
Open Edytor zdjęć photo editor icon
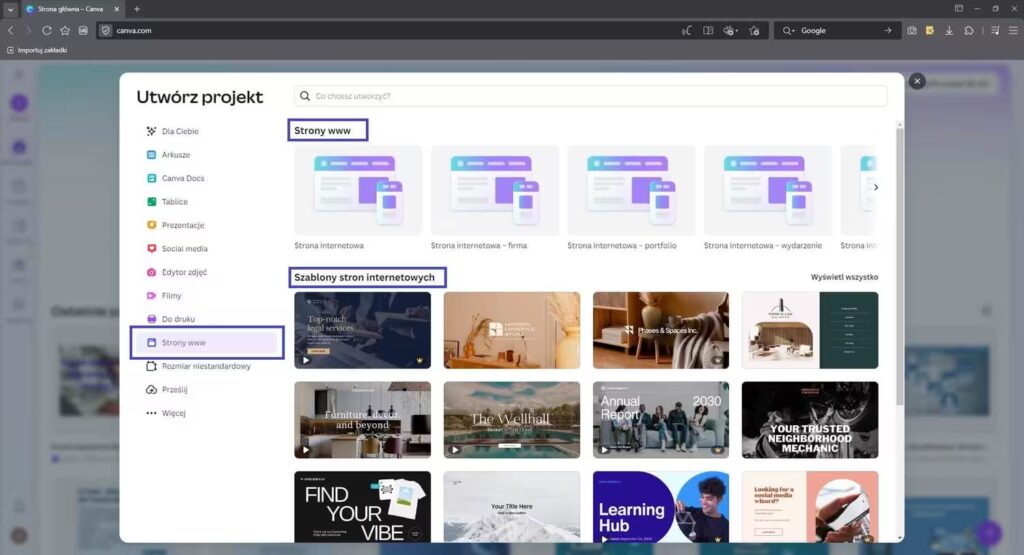coord(151,272)
